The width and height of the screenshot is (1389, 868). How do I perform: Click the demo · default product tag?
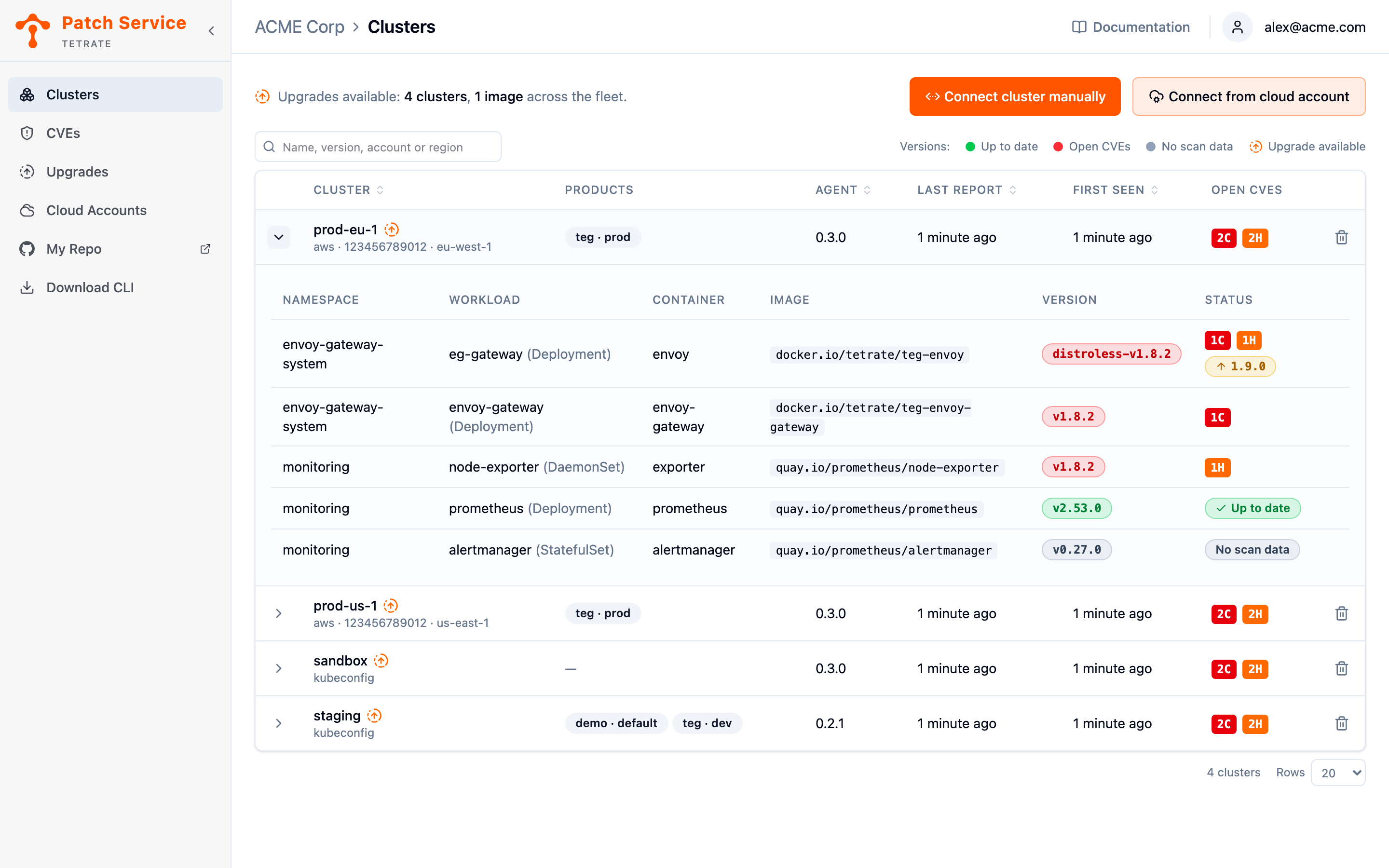[616, 723]
